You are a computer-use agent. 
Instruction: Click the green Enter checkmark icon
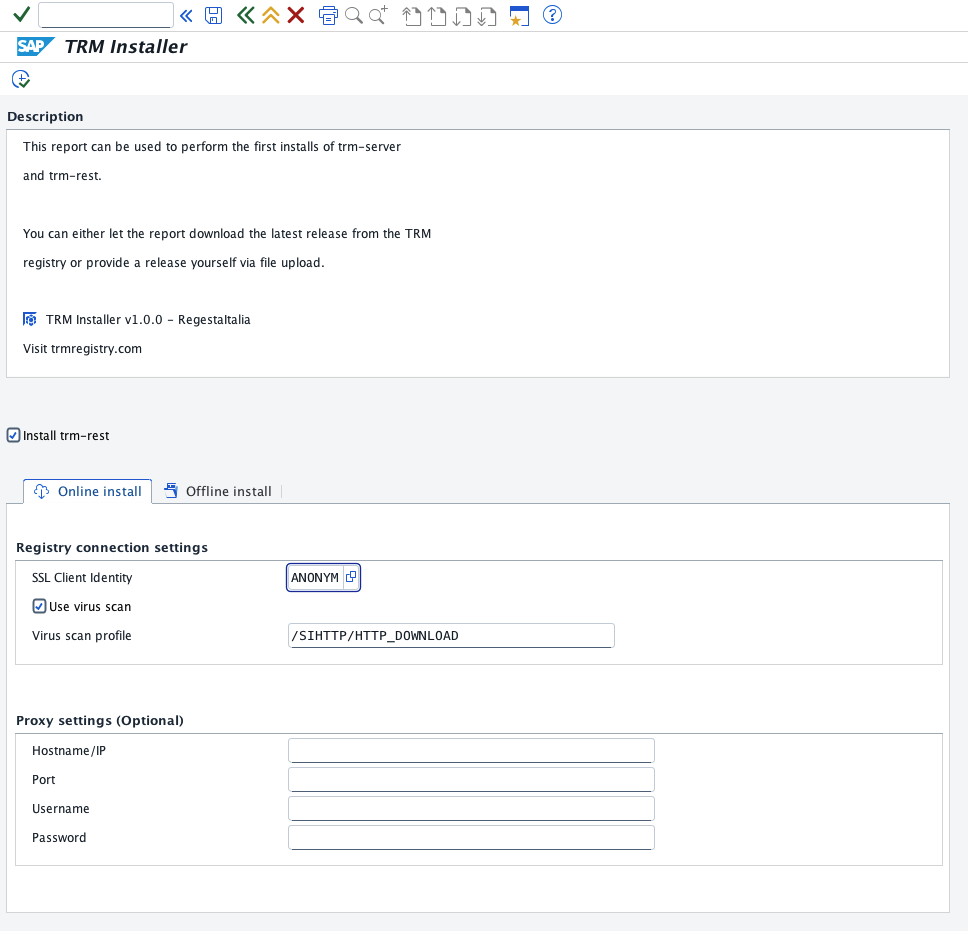click(x=21, y=15)
